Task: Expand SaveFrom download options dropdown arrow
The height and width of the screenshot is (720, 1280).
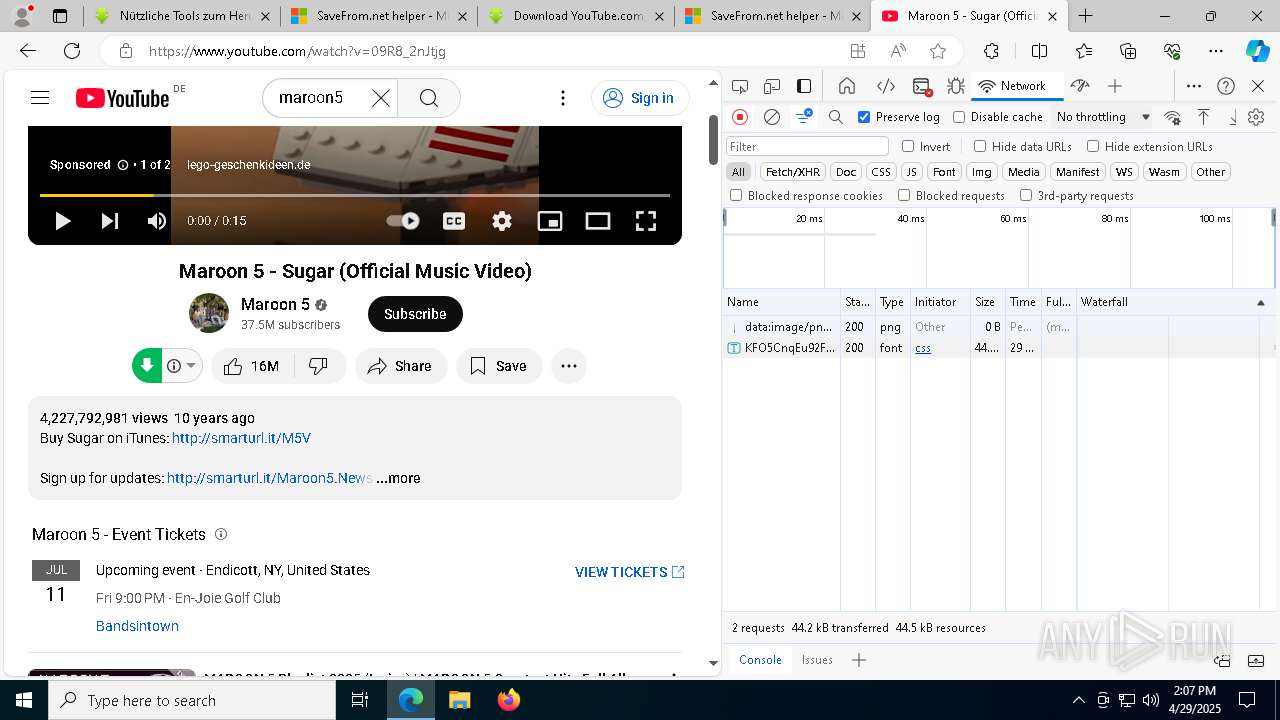Action: [190, 366]
